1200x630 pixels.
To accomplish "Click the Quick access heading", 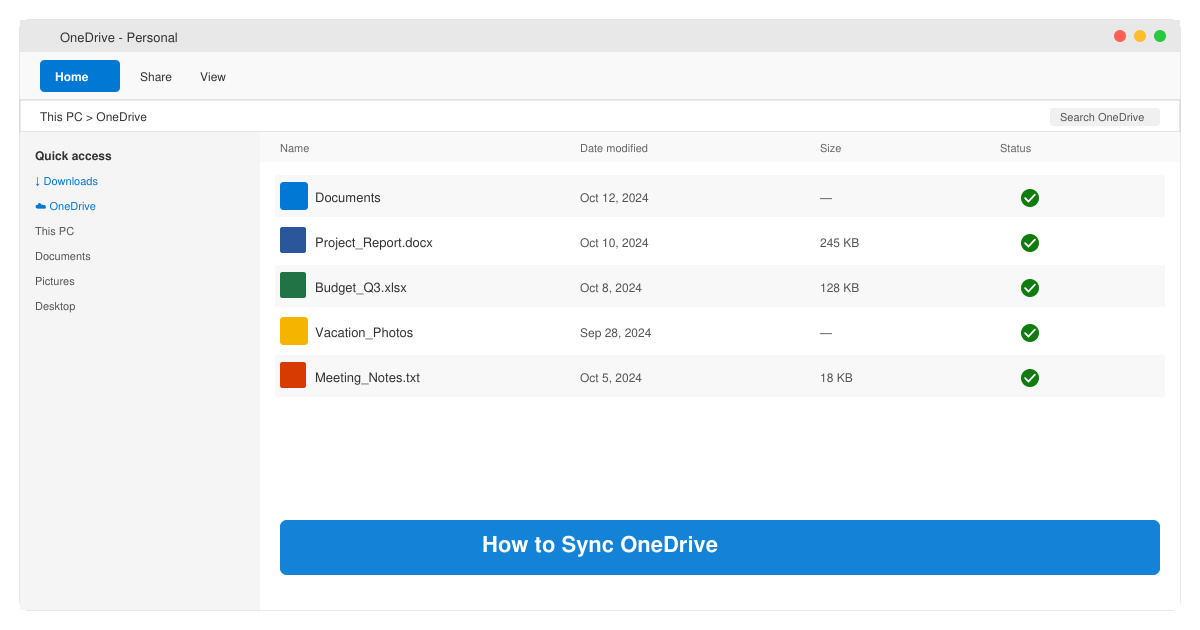I will 73,156.
